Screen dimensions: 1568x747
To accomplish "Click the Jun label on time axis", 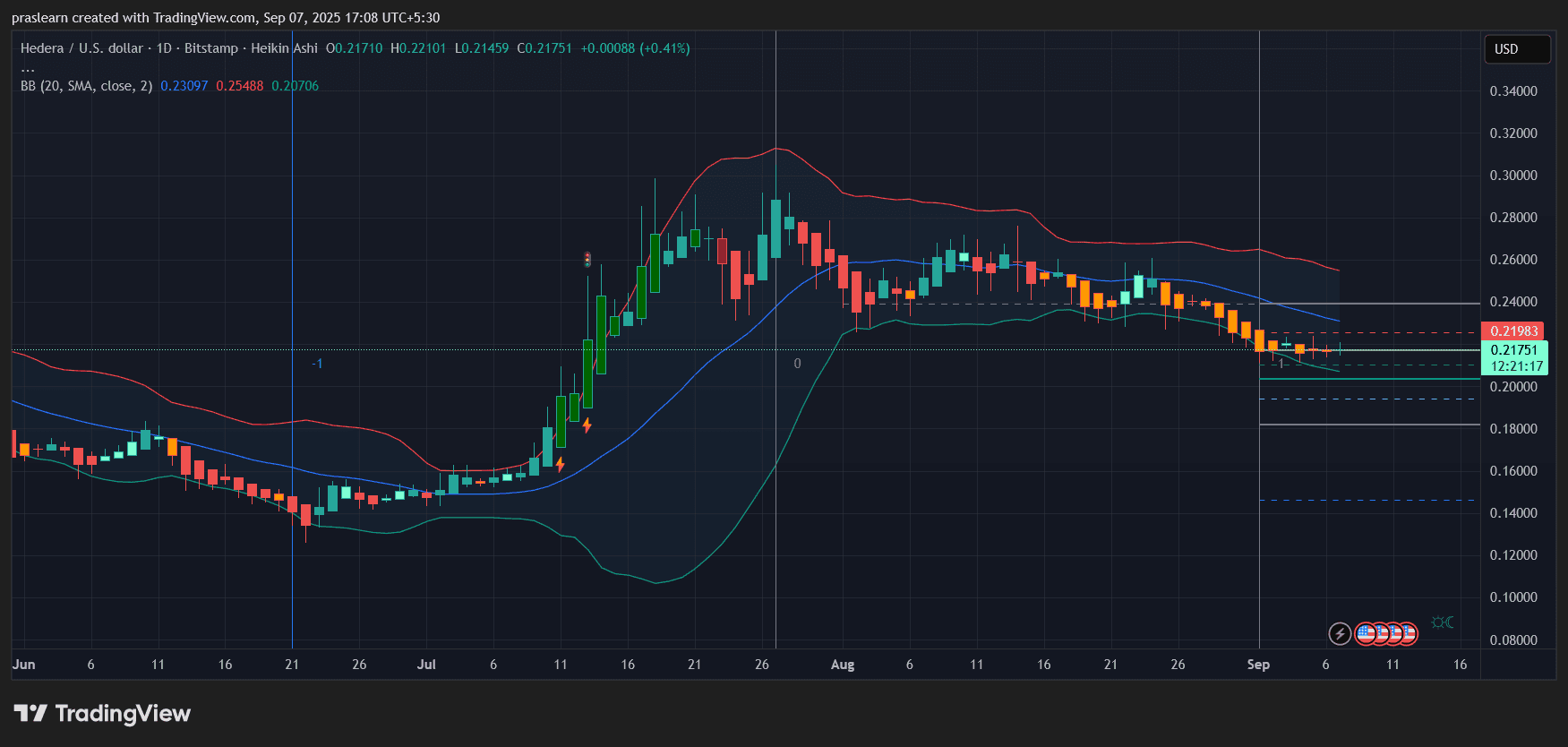I will pos(23,665).
